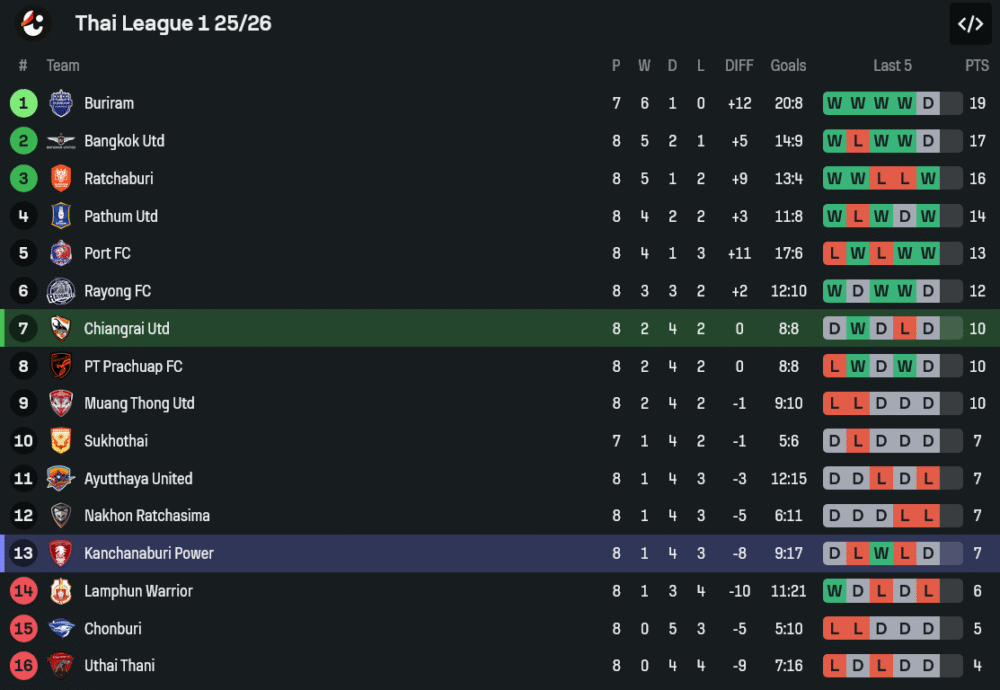This screenshot has width=1000, height=690.
Task: Click the Buriram club crest
Action: point(61,103)
